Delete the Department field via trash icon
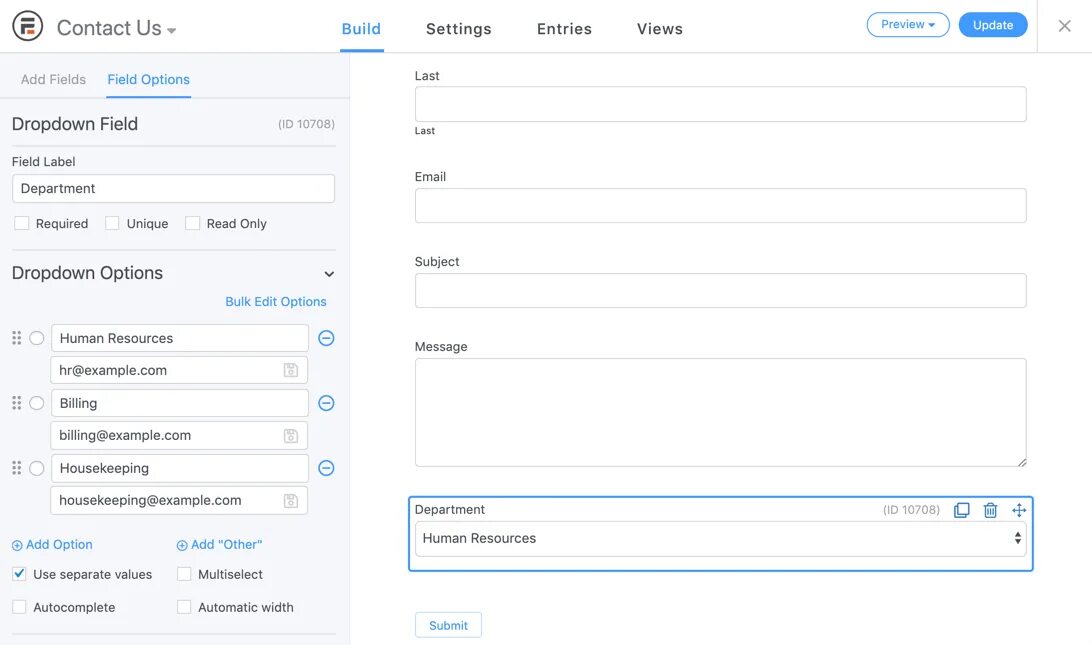 [x=990, y=510]
